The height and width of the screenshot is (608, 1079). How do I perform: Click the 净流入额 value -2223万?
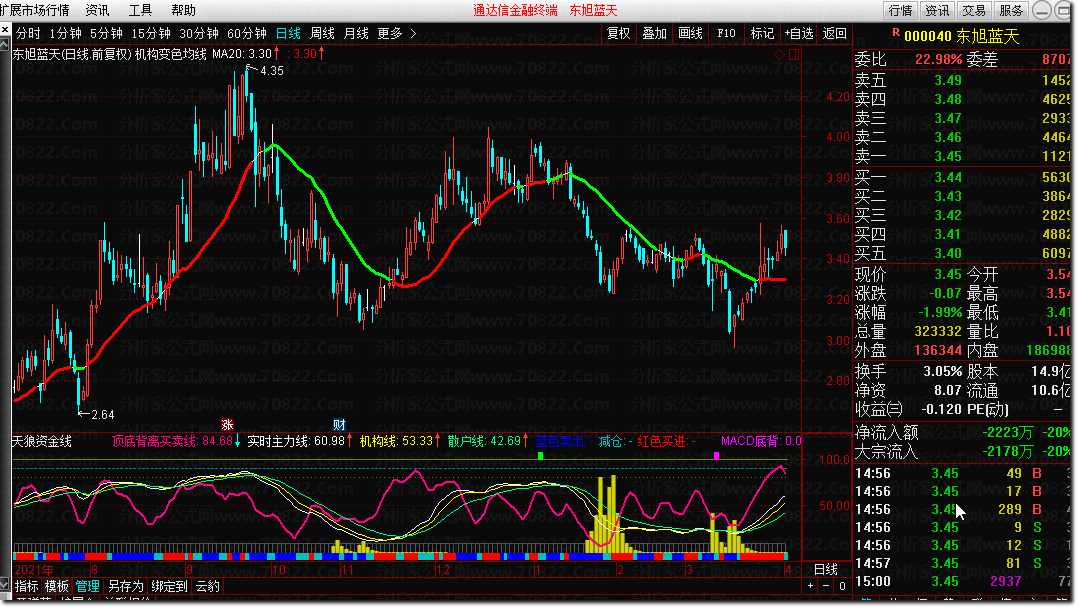(1008, 432)
